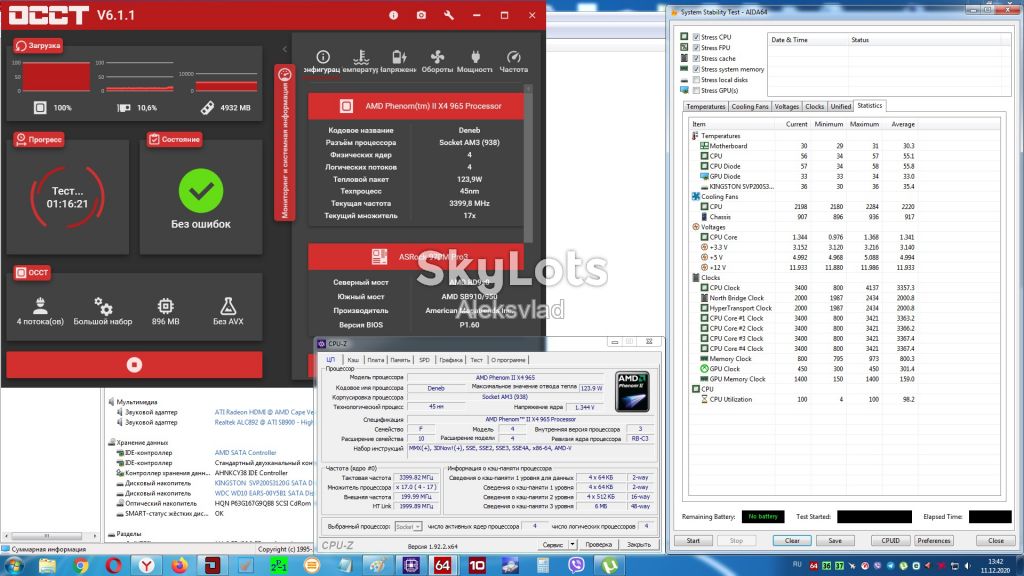
Task: Change the 896 MB memory option
Action: (165, 311)
